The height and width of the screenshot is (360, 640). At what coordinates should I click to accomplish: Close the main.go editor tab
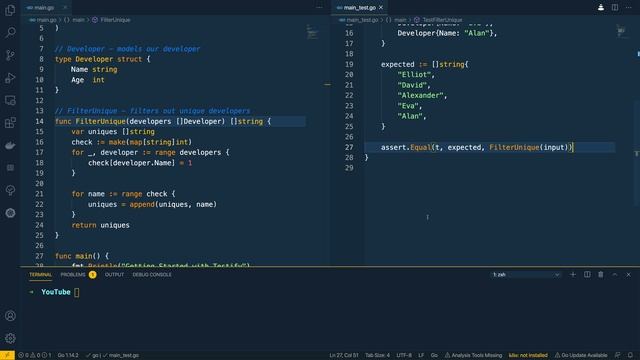coord(65,7)
